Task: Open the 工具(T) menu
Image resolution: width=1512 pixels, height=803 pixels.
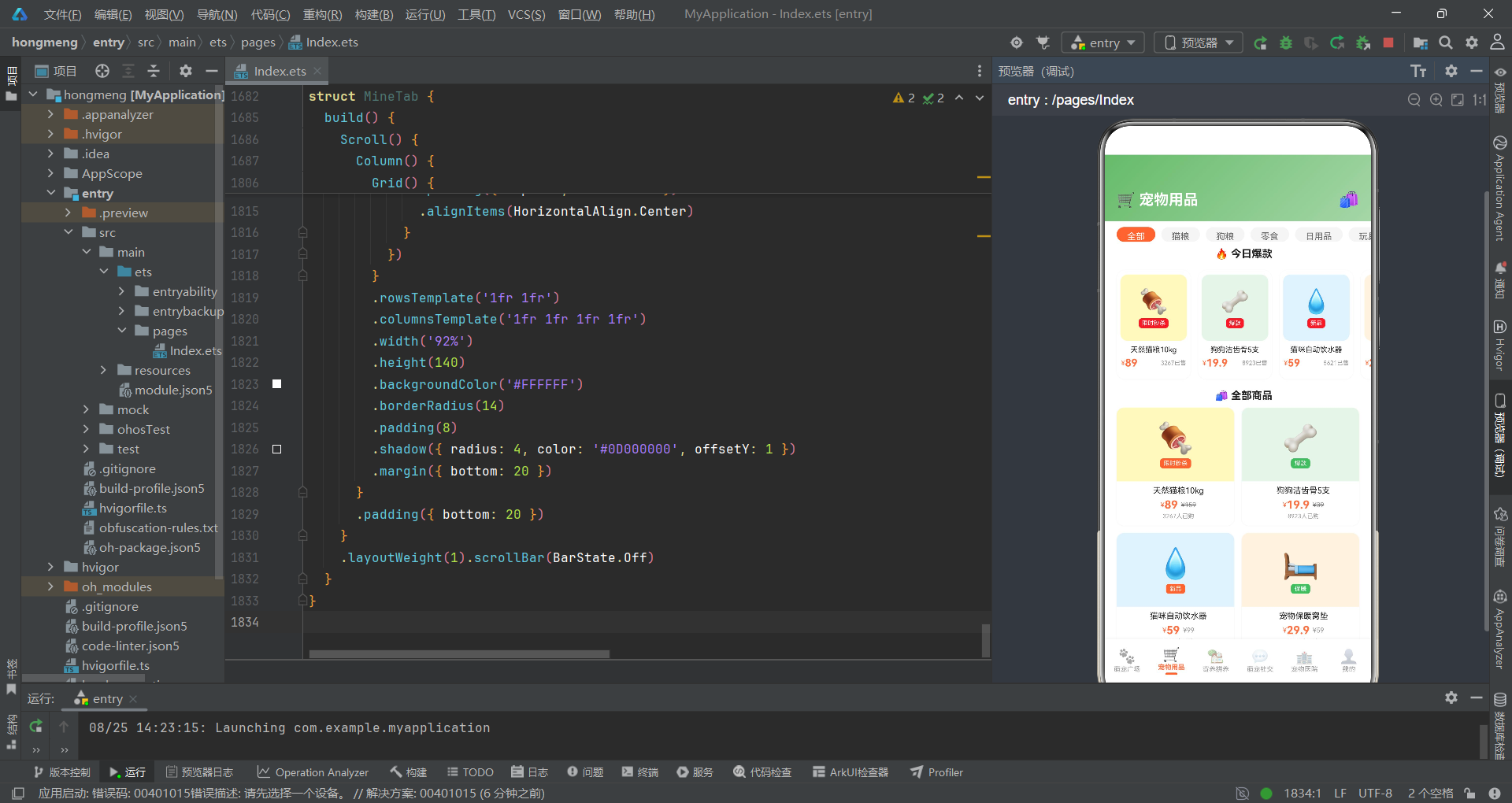Action: (x=476, y=14)
